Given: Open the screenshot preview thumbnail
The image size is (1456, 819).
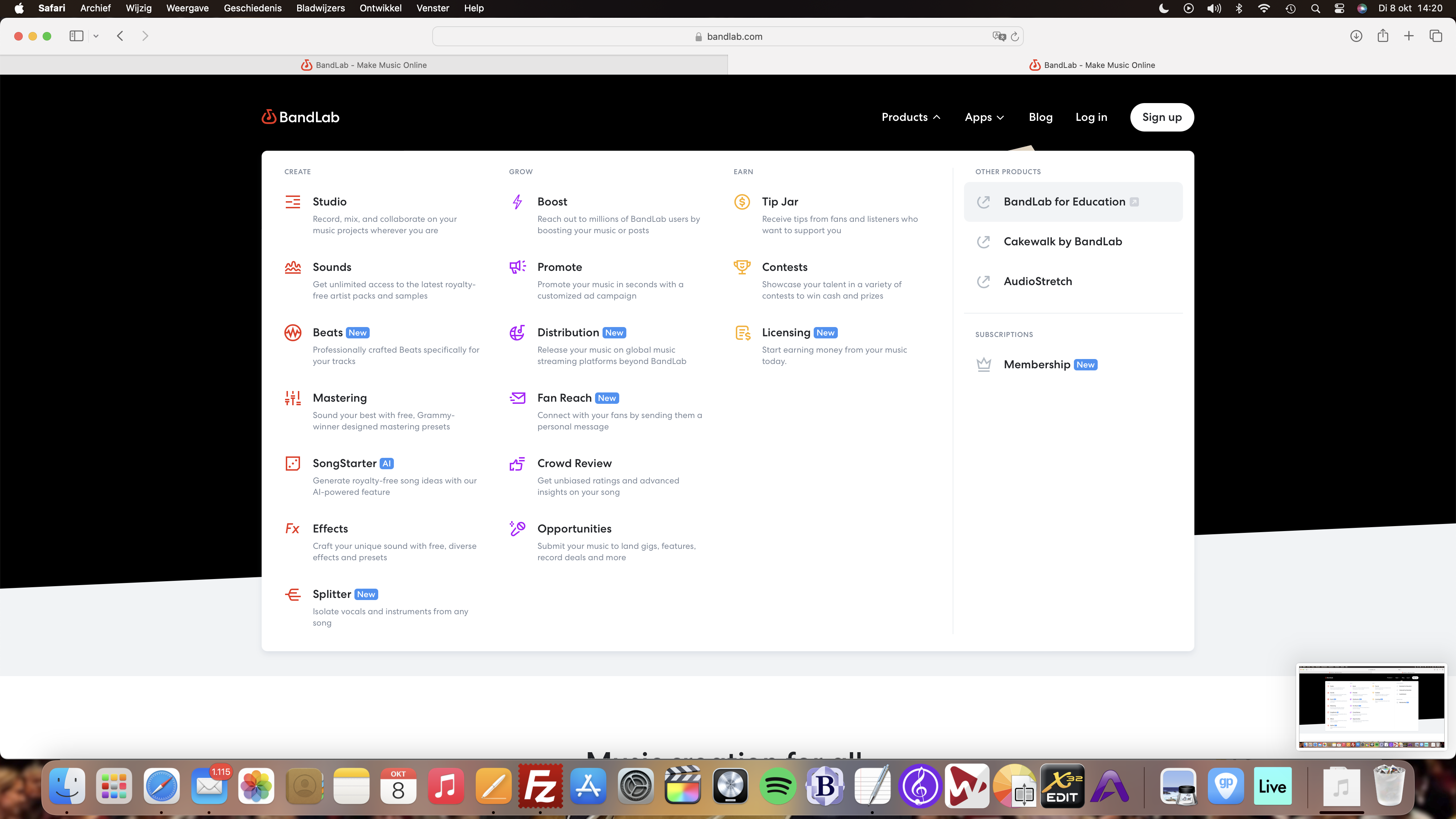Looking at the screenshot, I should (1371, 707).
